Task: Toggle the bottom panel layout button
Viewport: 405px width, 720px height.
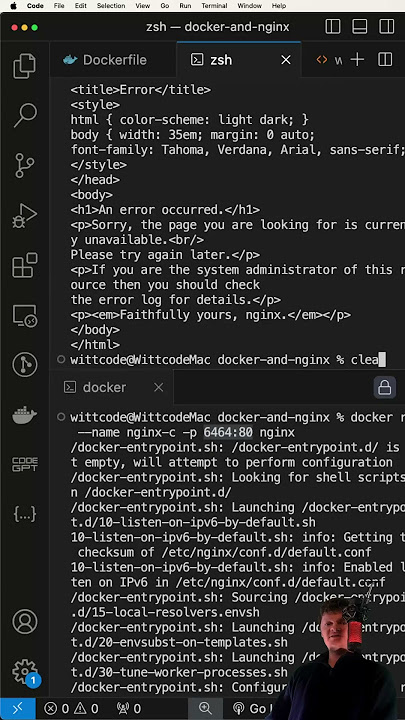Action: coord(360,27)
